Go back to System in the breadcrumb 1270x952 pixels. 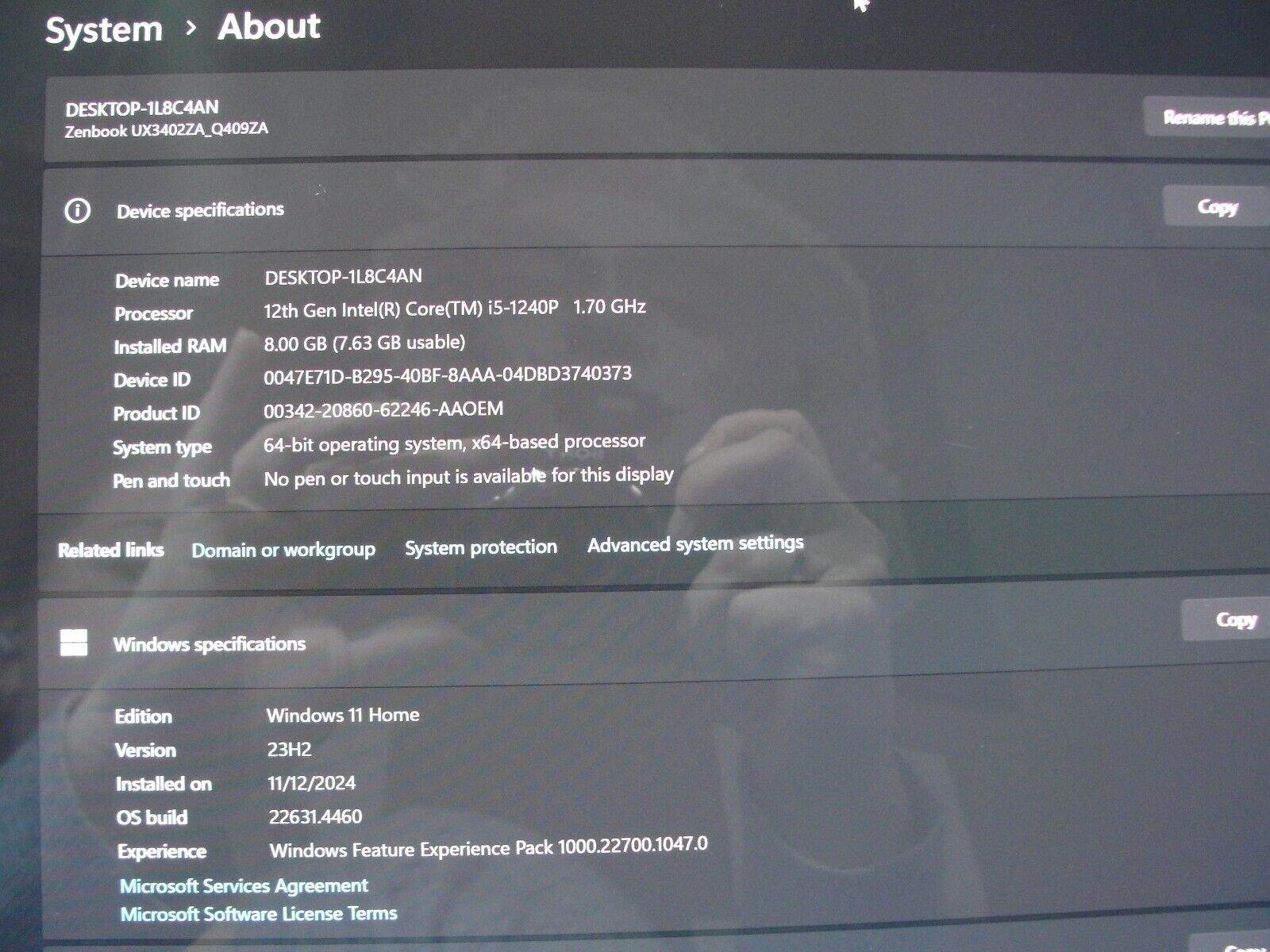104,31
